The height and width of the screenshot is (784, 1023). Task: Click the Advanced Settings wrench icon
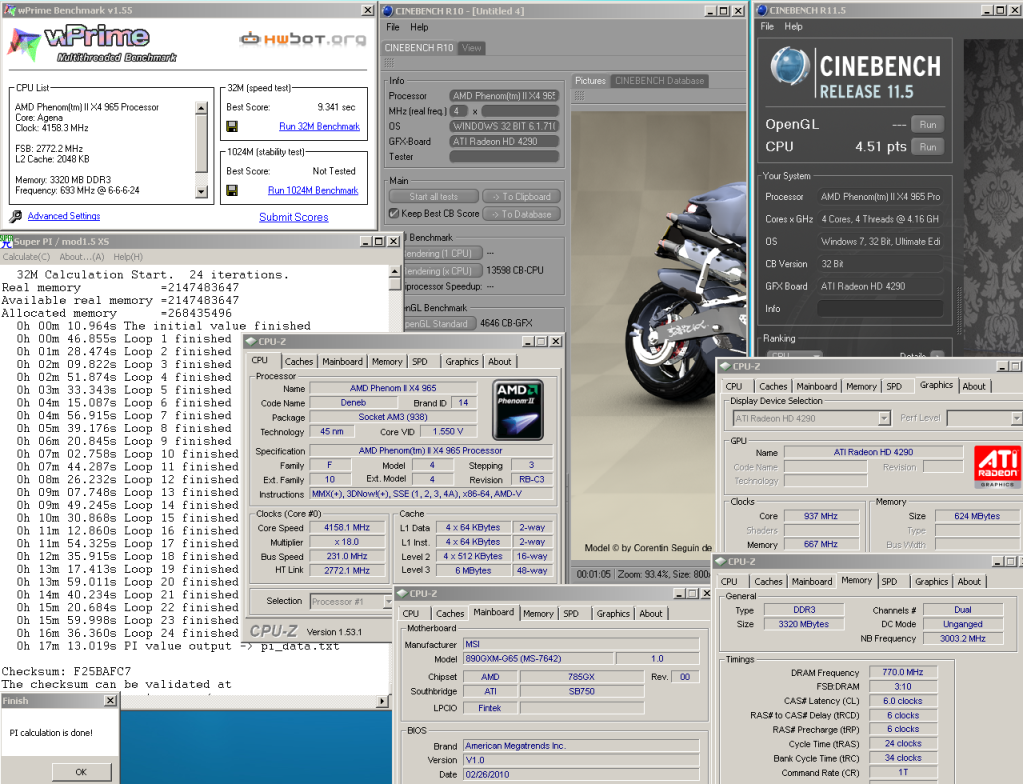[x=16, y=216]
